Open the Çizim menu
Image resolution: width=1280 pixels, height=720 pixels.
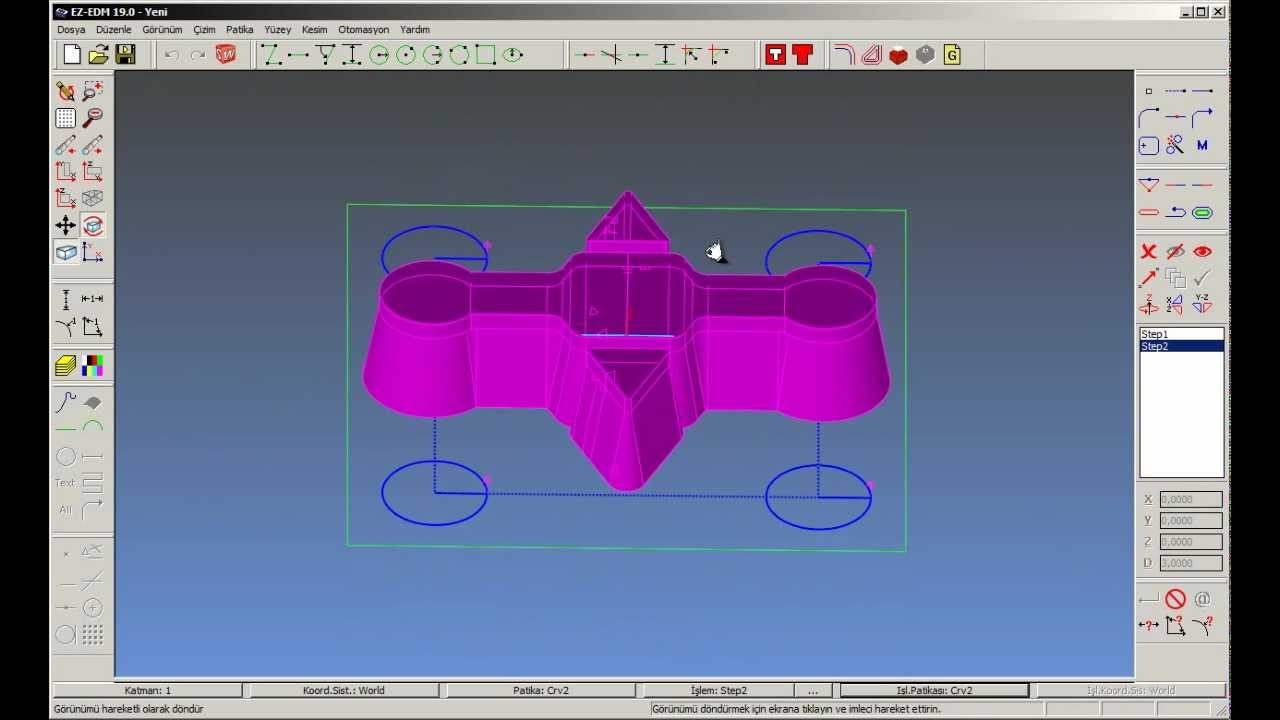point(205,30)
